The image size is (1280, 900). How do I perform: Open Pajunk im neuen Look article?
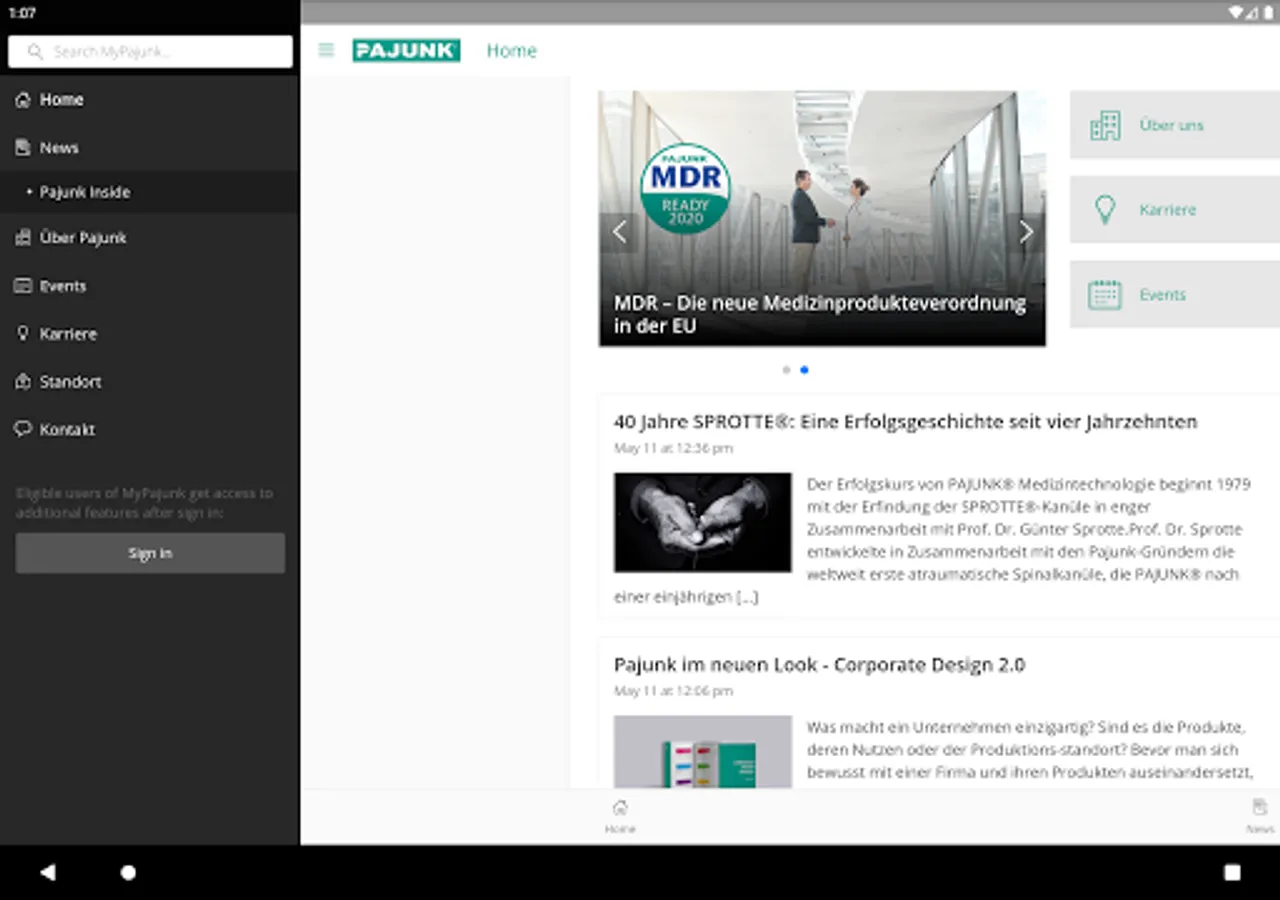coord(819,665)
